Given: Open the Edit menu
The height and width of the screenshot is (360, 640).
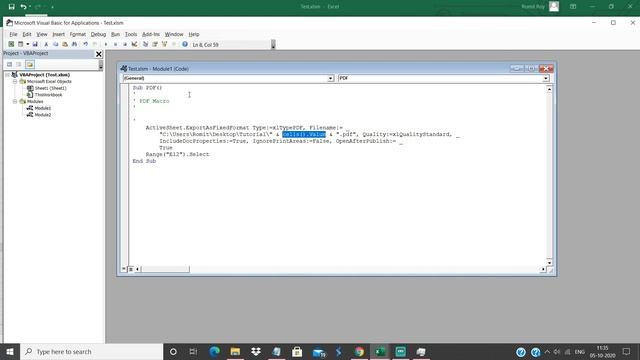Looking at the screenshot, I should 27,34.
